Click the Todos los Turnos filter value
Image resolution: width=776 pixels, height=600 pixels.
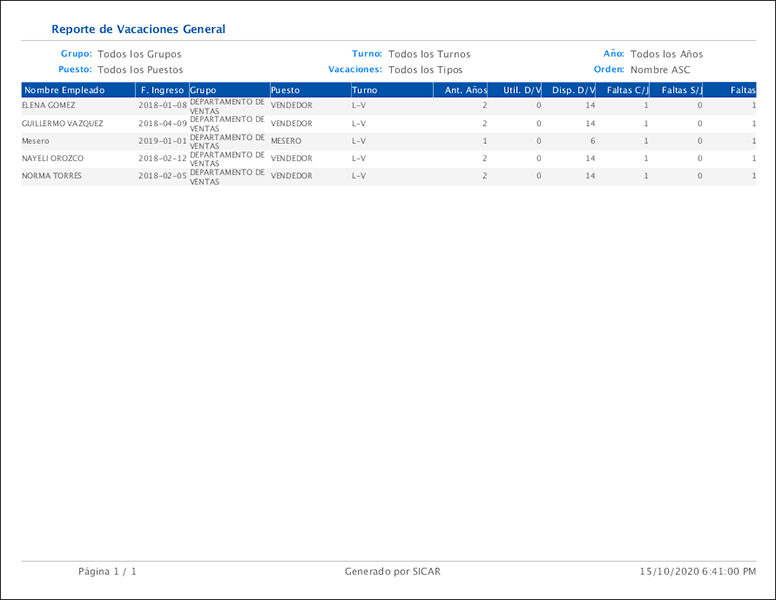tap(429, 54)
